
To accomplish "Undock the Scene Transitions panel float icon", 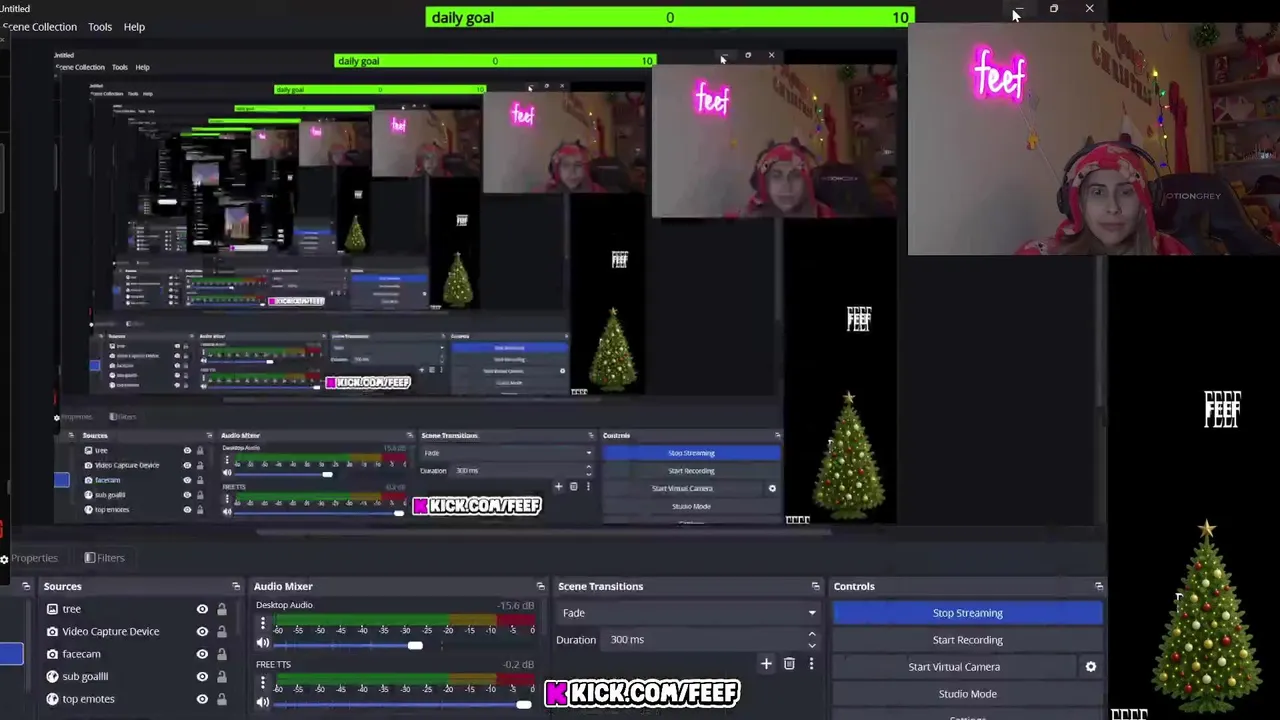I will (x=815, y=586).
